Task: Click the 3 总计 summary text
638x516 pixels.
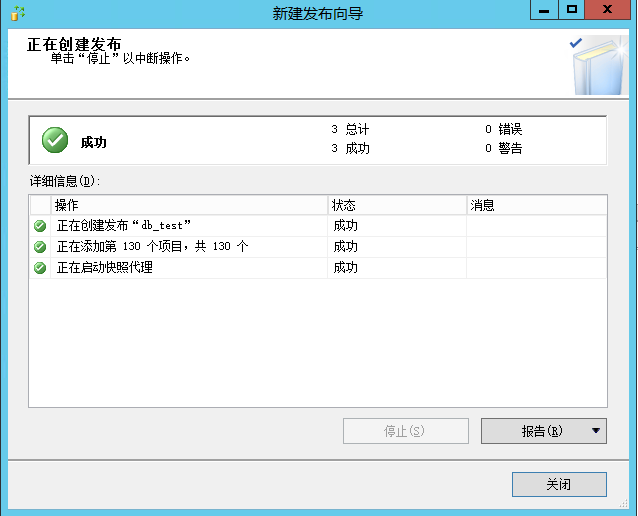Action: [350, 129]
